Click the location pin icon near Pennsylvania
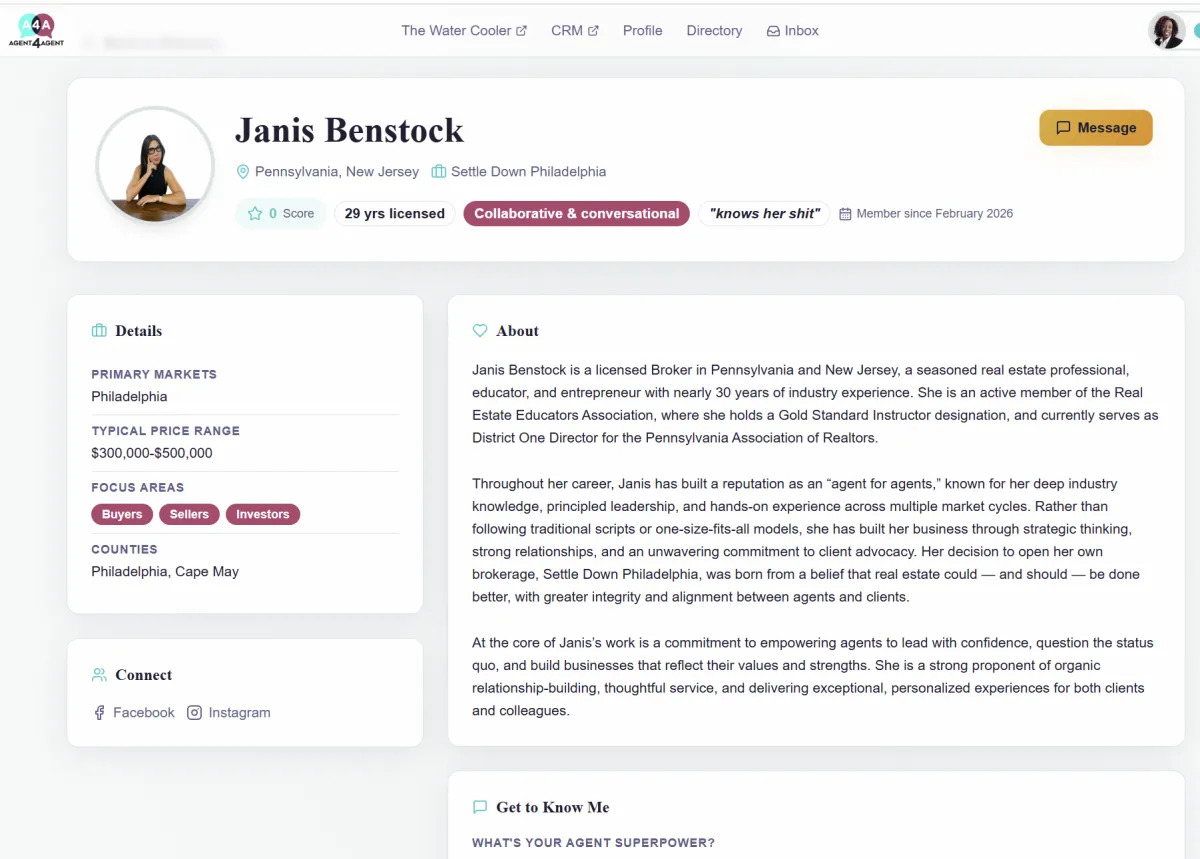This screenshot has width=1200, height=859. click(x=243, y=171)
